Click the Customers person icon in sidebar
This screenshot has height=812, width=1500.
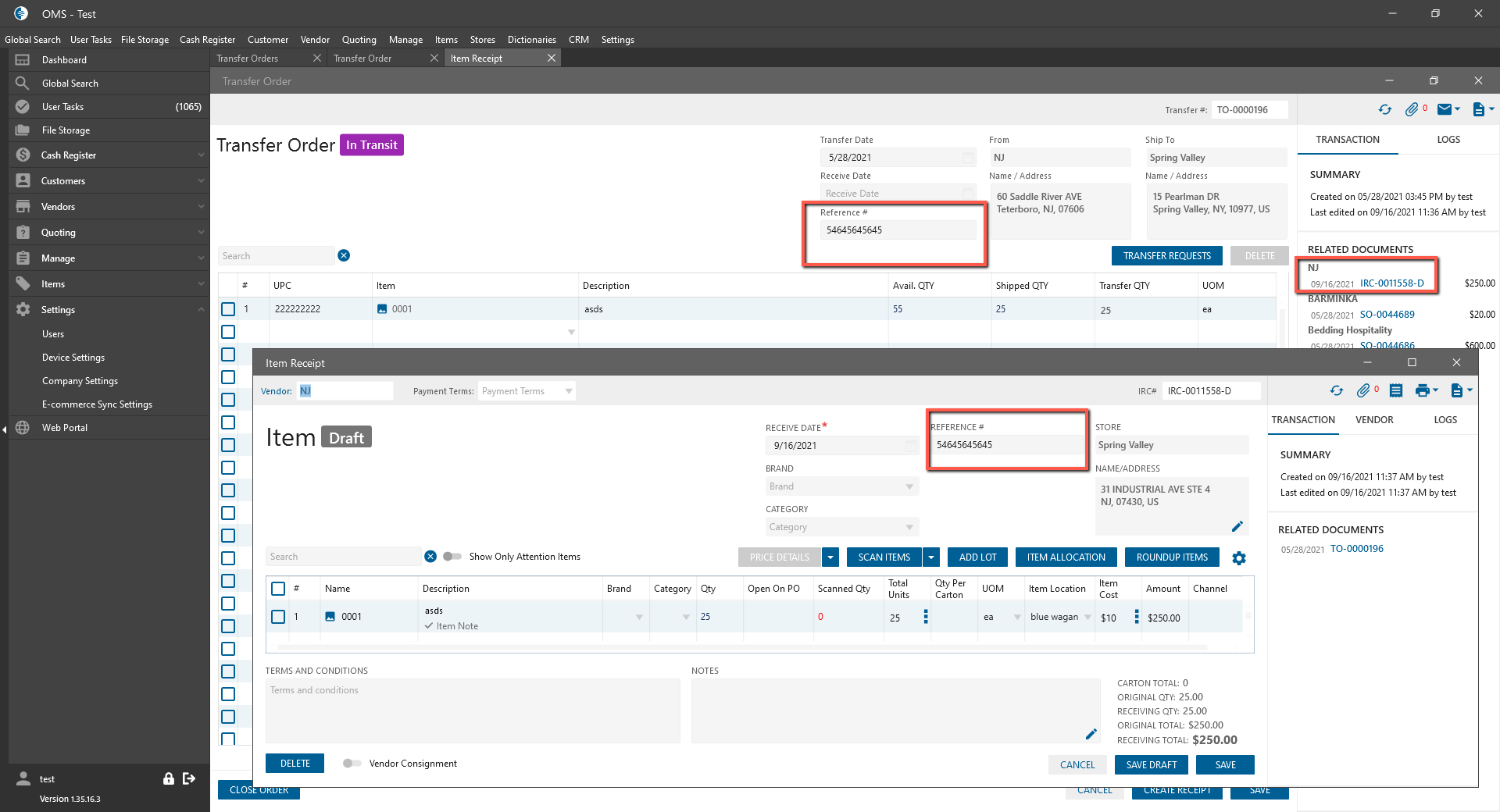[23, 181]
